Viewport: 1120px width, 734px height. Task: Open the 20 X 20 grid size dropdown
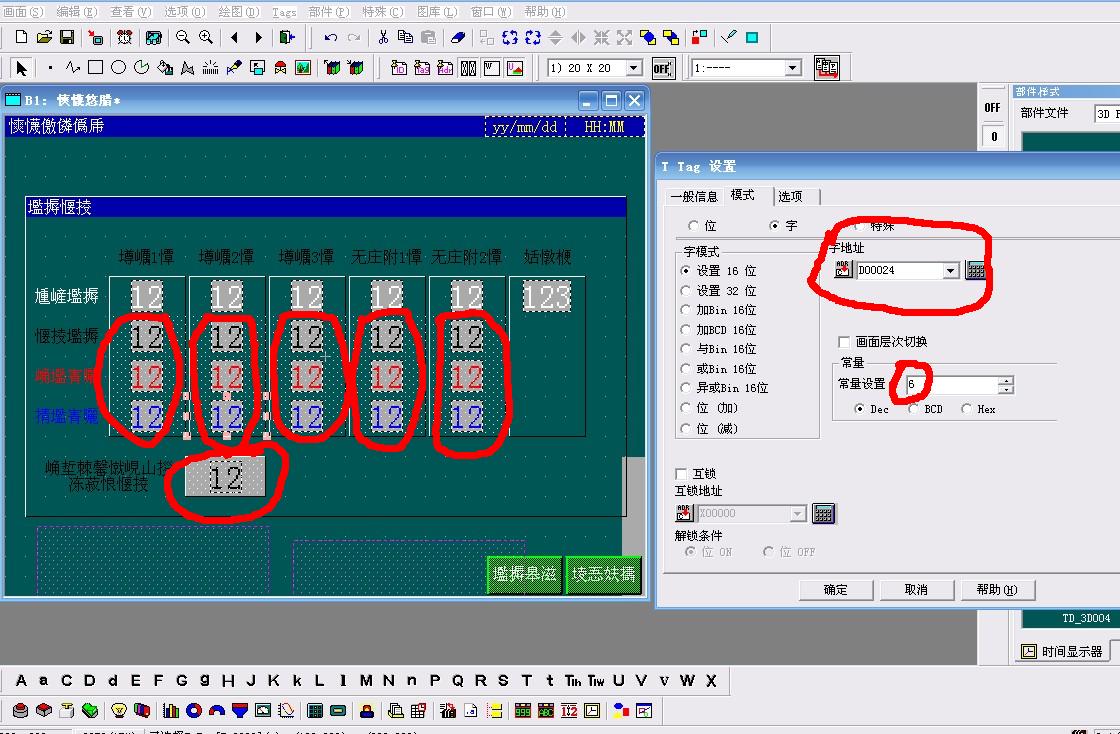633,68
